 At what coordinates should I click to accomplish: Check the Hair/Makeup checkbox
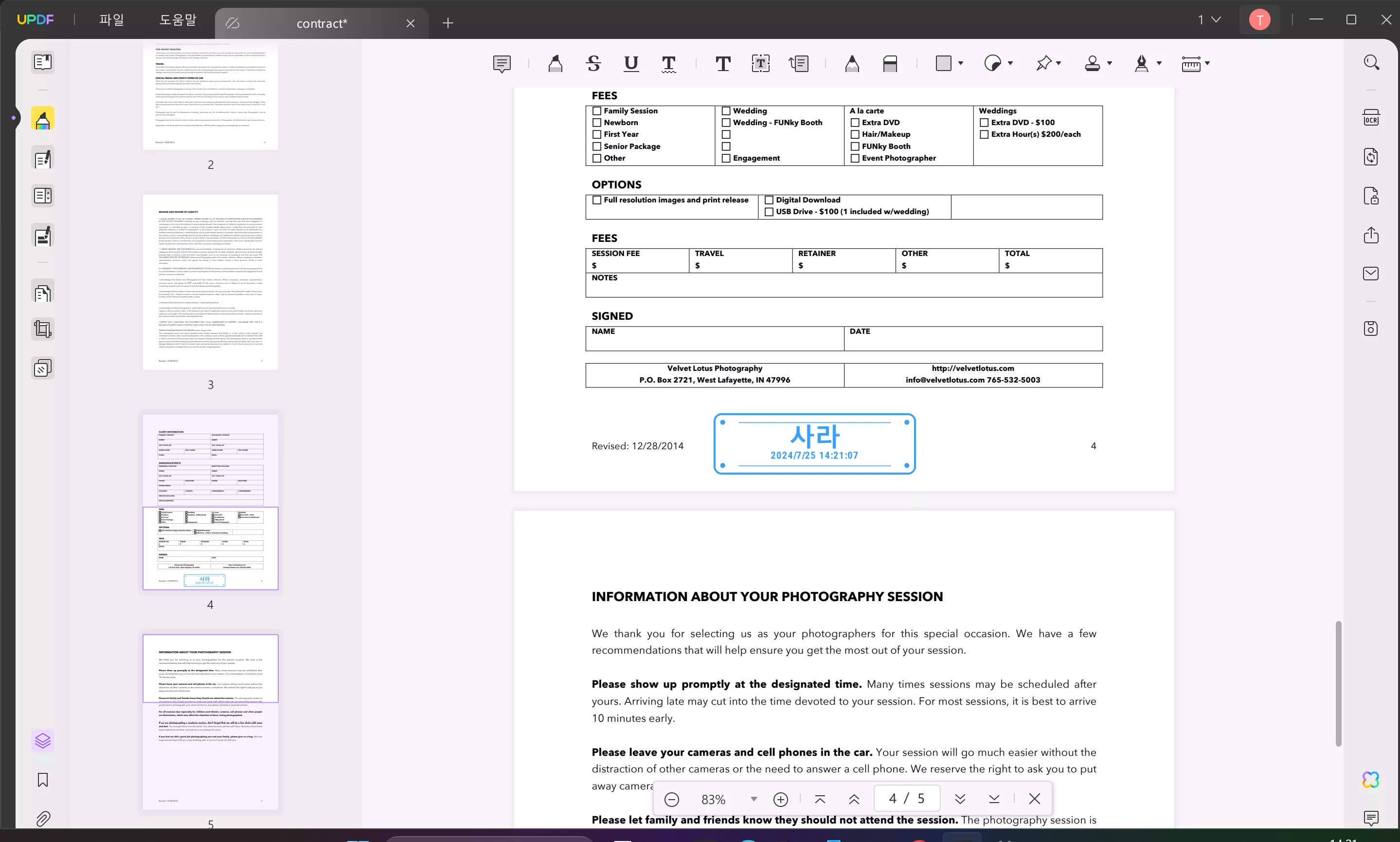[855, 134]
